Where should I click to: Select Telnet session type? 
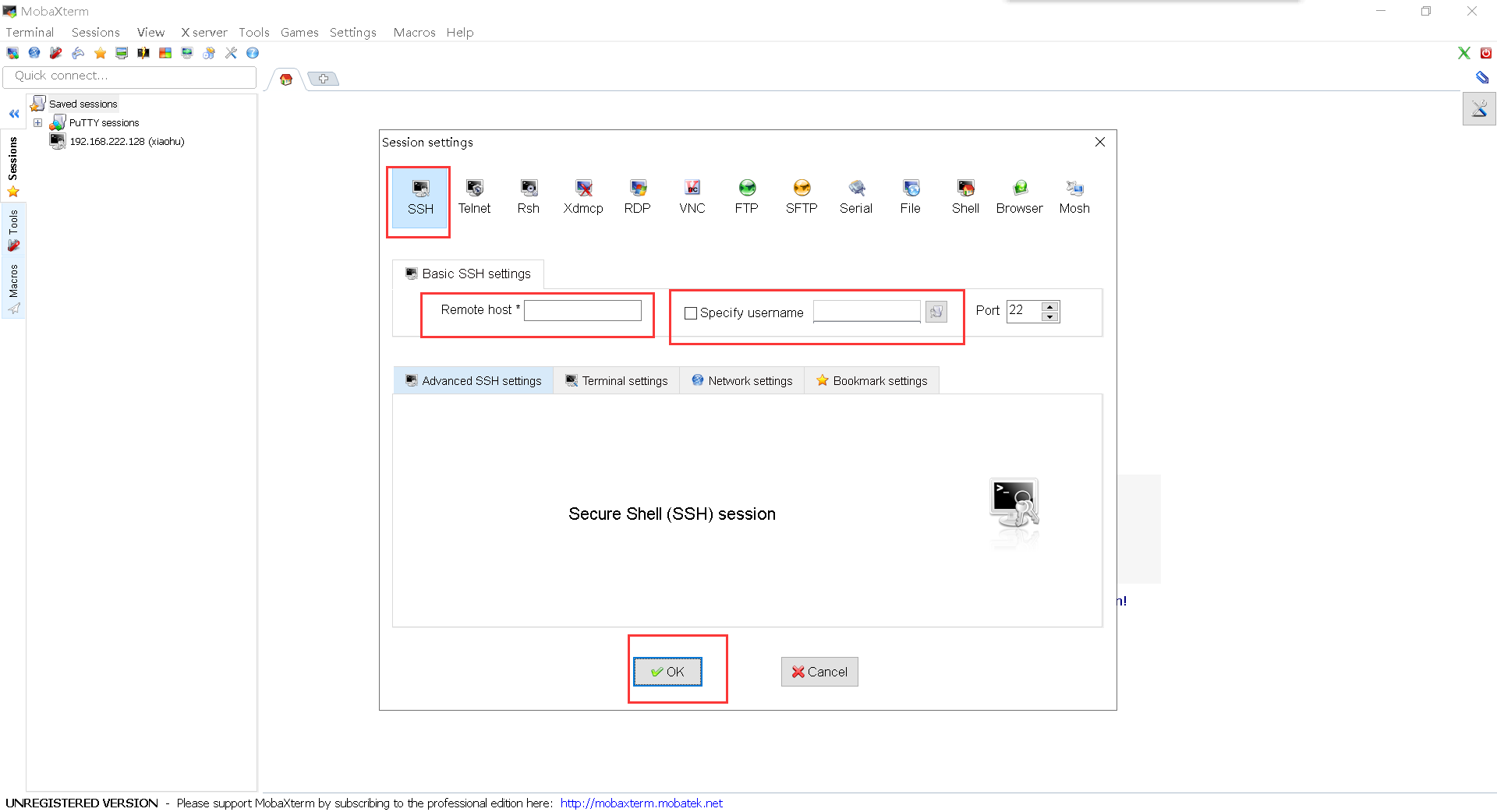[474, 197]
